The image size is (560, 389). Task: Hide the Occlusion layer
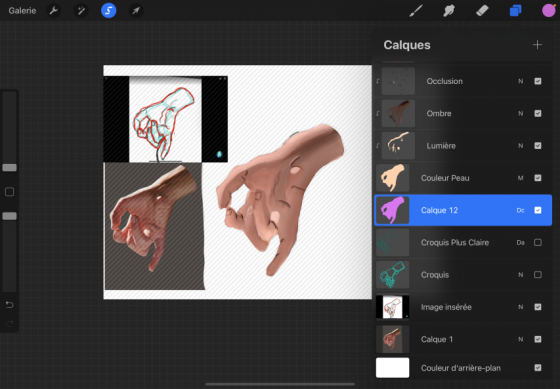[x=538, y=81]
